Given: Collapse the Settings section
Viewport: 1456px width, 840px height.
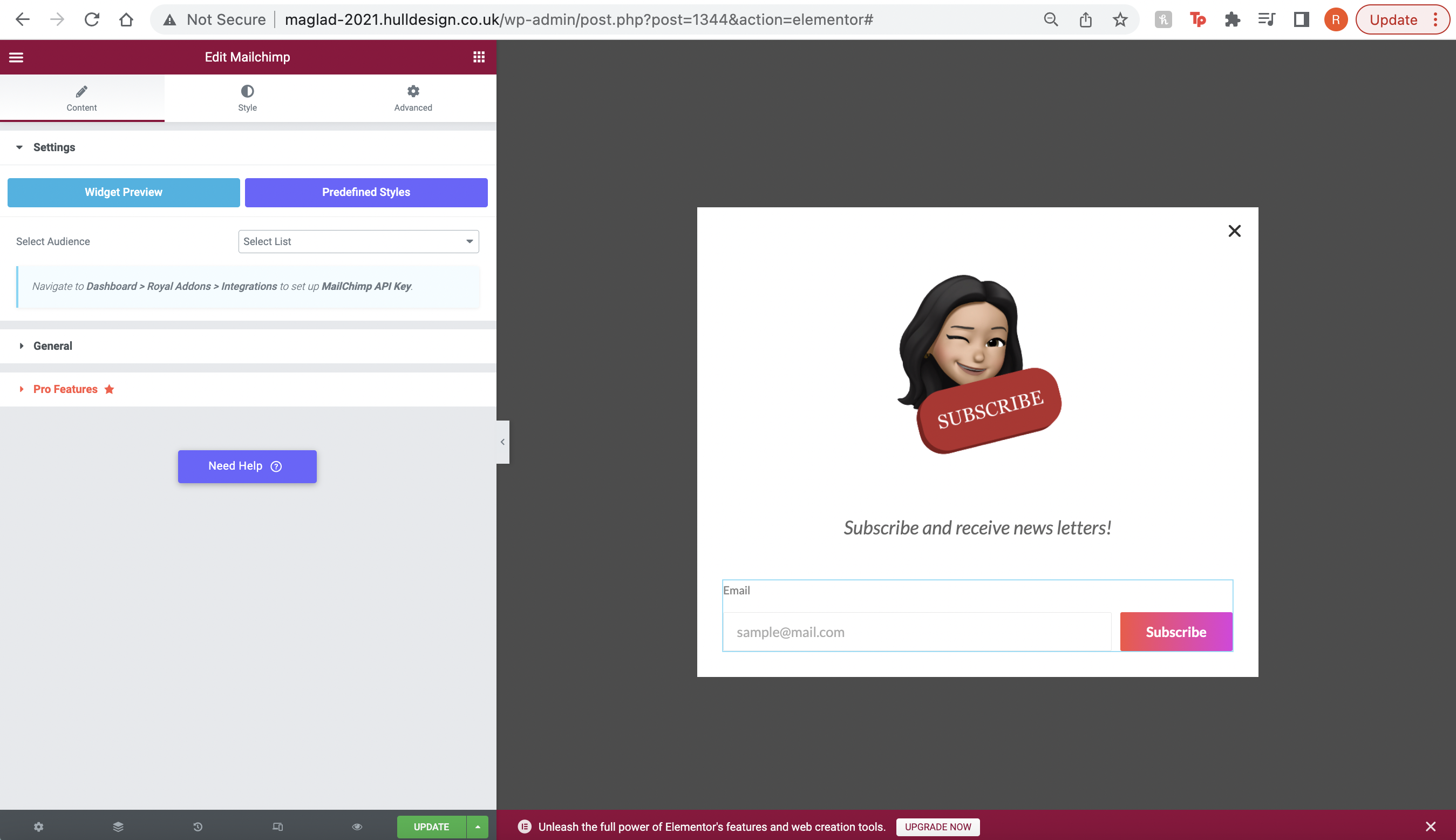Looking at the screenshot, I should 248,147.
